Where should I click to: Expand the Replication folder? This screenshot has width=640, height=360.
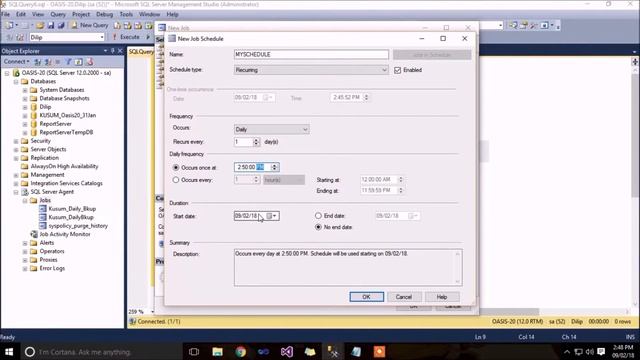[x=16, y=158]
